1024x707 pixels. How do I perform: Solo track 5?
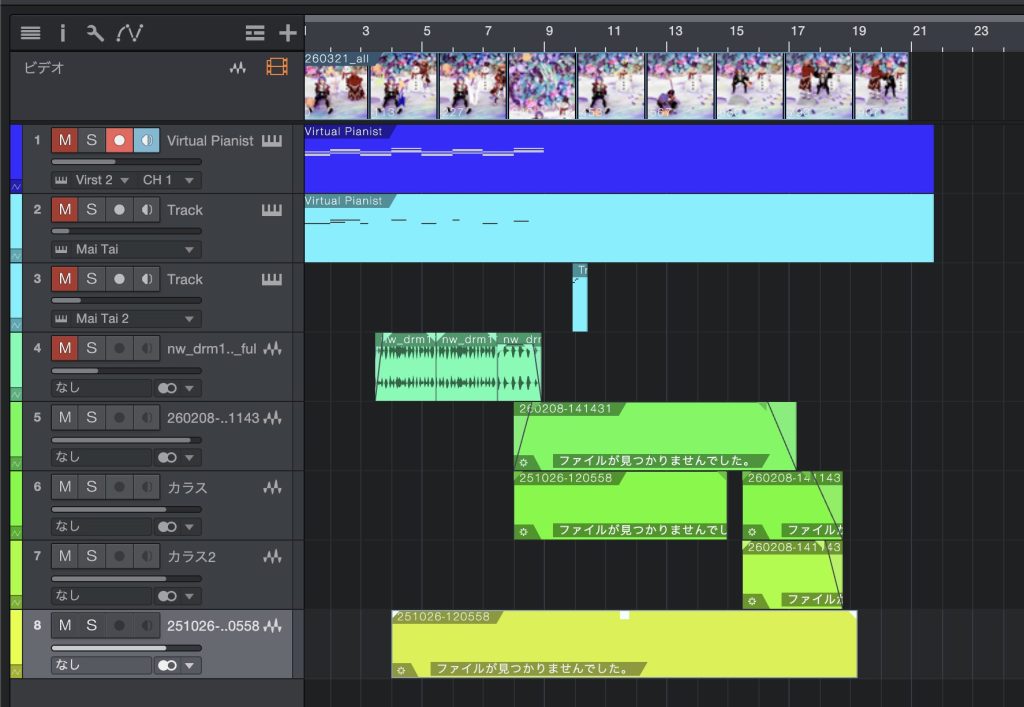tap(91, 418)
